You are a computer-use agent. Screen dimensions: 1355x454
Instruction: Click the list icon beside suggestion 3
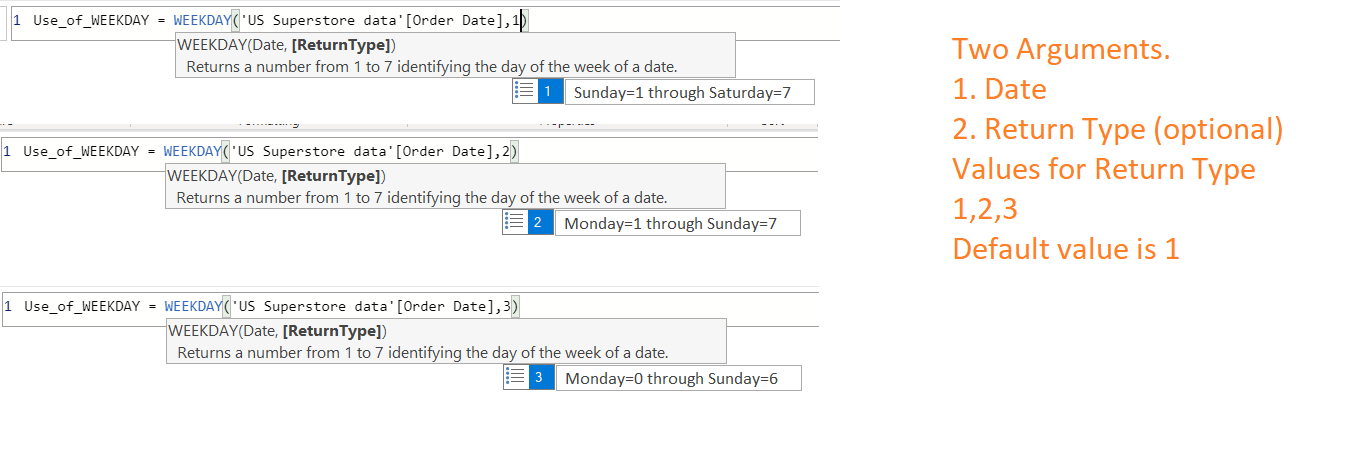pyautogui.click(x=516, y=377)
